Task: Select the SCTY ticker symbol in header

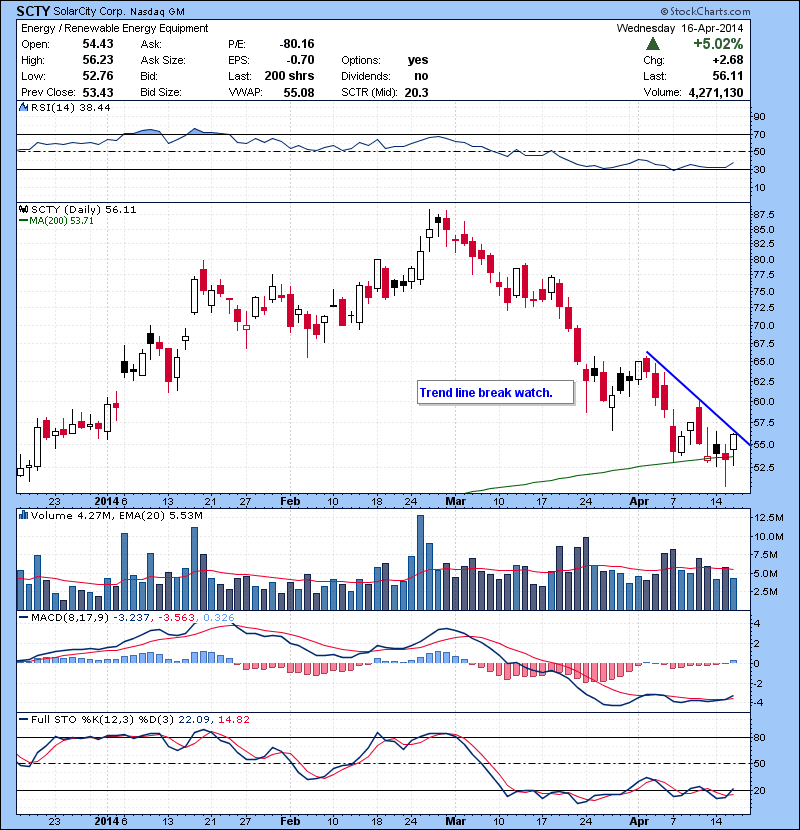Action: click(33, 11)
